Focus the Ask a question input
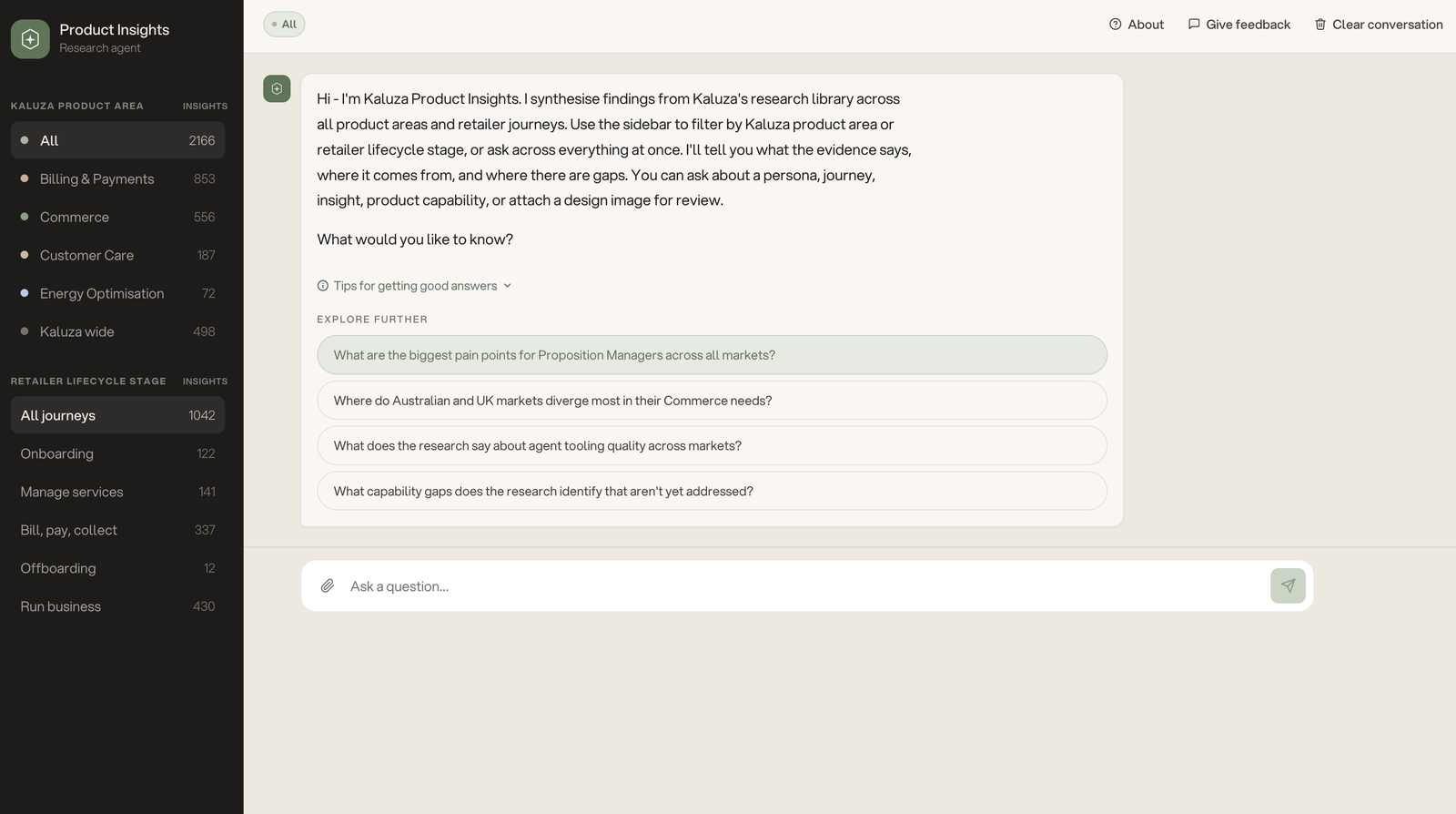This screenshot has height=814, width=1456. point(805,586)
